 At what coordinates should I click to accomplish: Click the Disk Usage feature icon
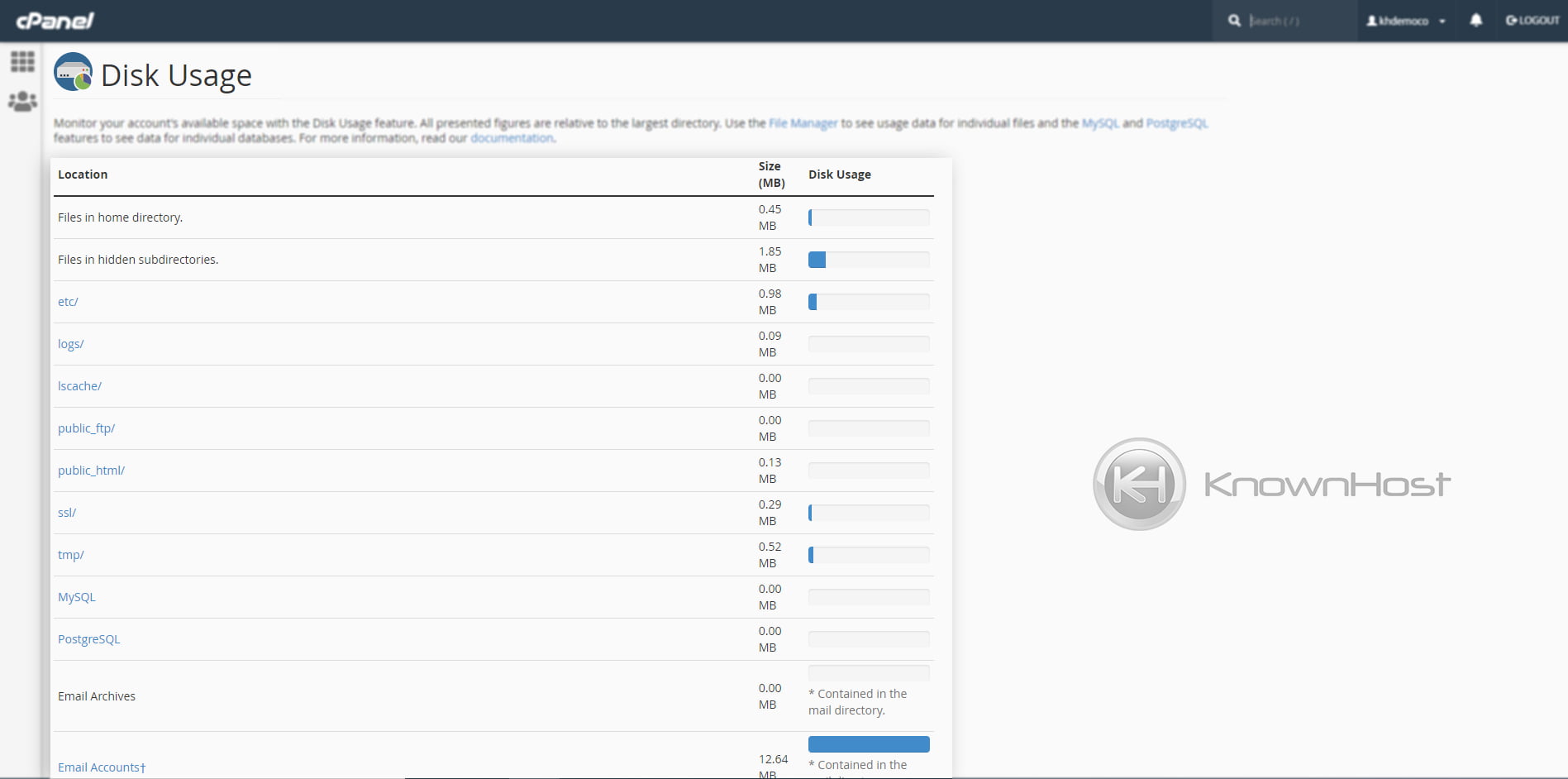[x=73, y=72]
